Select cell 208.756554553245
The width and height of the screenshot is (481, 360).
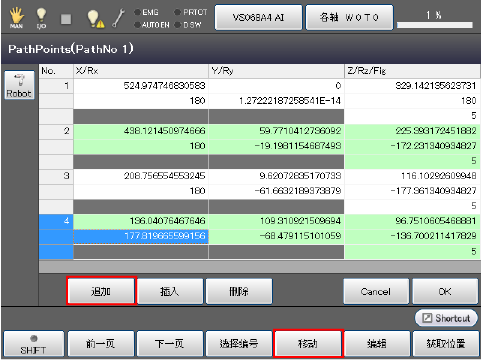[141, 176]
